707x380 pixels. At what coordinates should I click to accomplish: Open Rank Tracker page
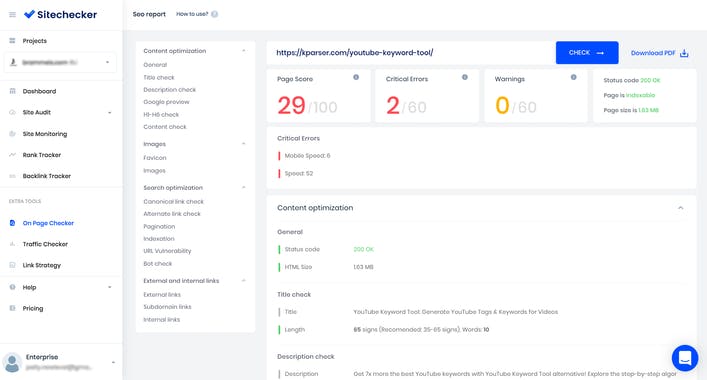click(x=41, y=155)
